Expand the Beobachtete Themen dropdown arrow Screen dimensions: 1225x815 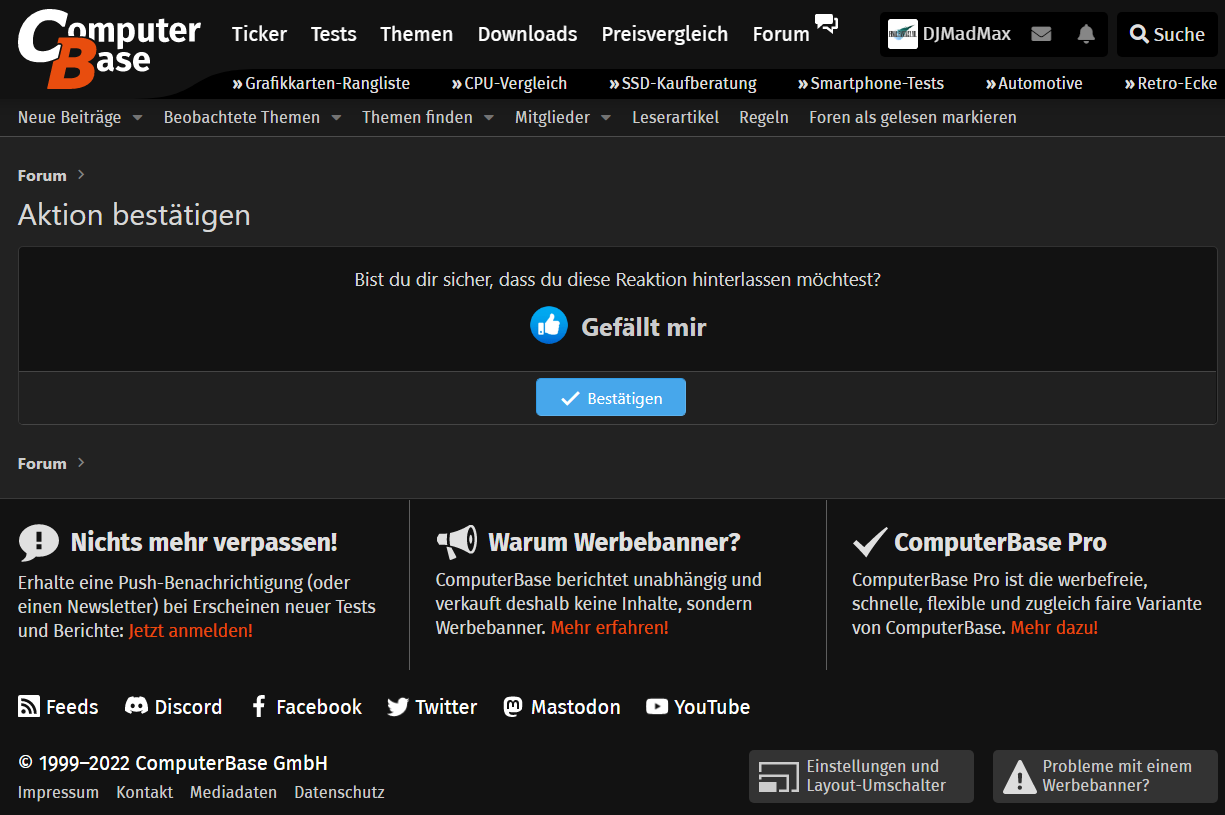tap(337, 118)
